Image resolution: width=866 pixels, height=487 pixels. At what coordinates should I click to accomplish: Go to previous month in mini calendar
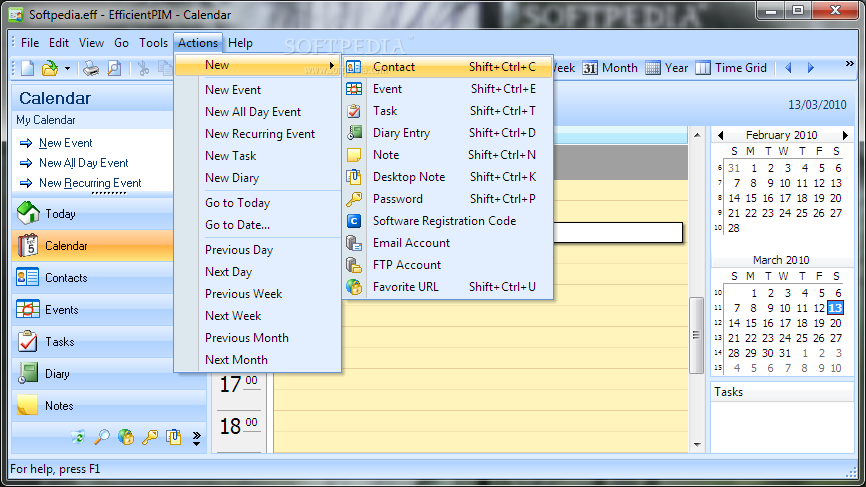720,135
